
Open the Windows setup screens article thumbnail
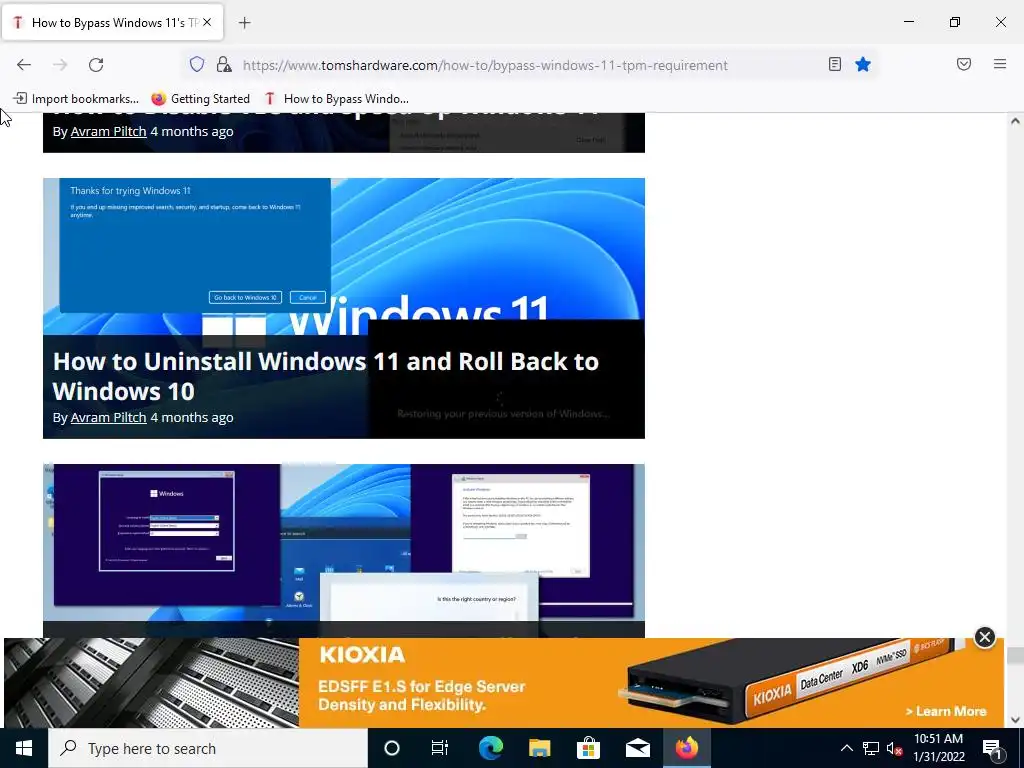pyautogui.click(x=344, y=551)
